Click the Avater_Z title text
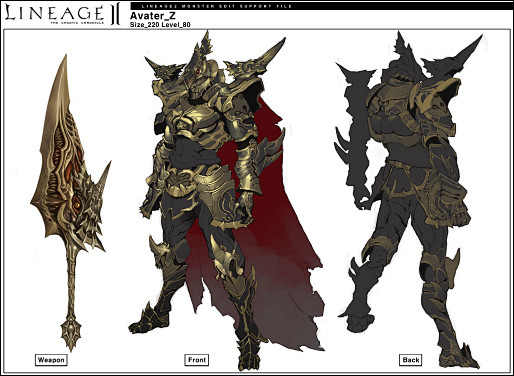Viewport: 514px width, 376px height. tap(152, 16)
